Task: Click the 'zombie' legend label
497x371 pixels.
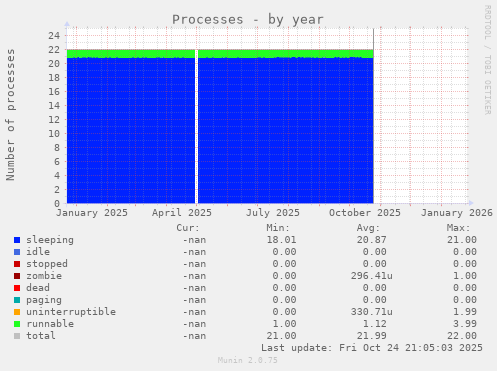Action: pyautogui.click(x=44, y=276)
